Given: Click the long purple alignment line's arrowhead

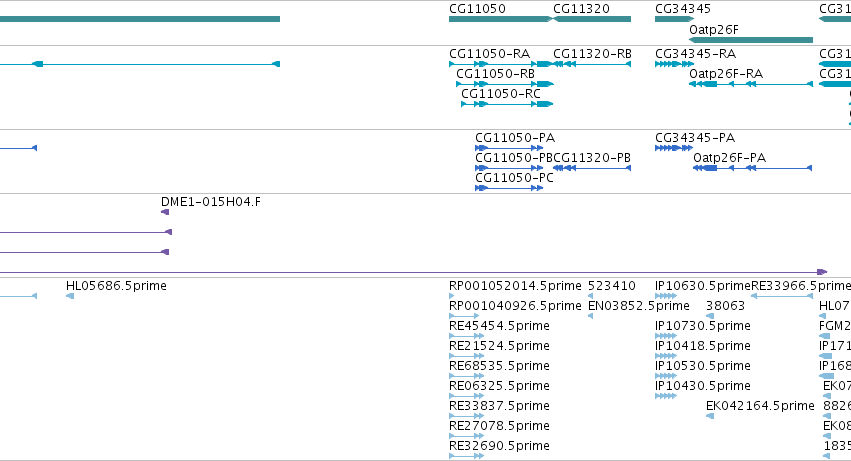Looking at the screenshot, I should pos(822,272).
